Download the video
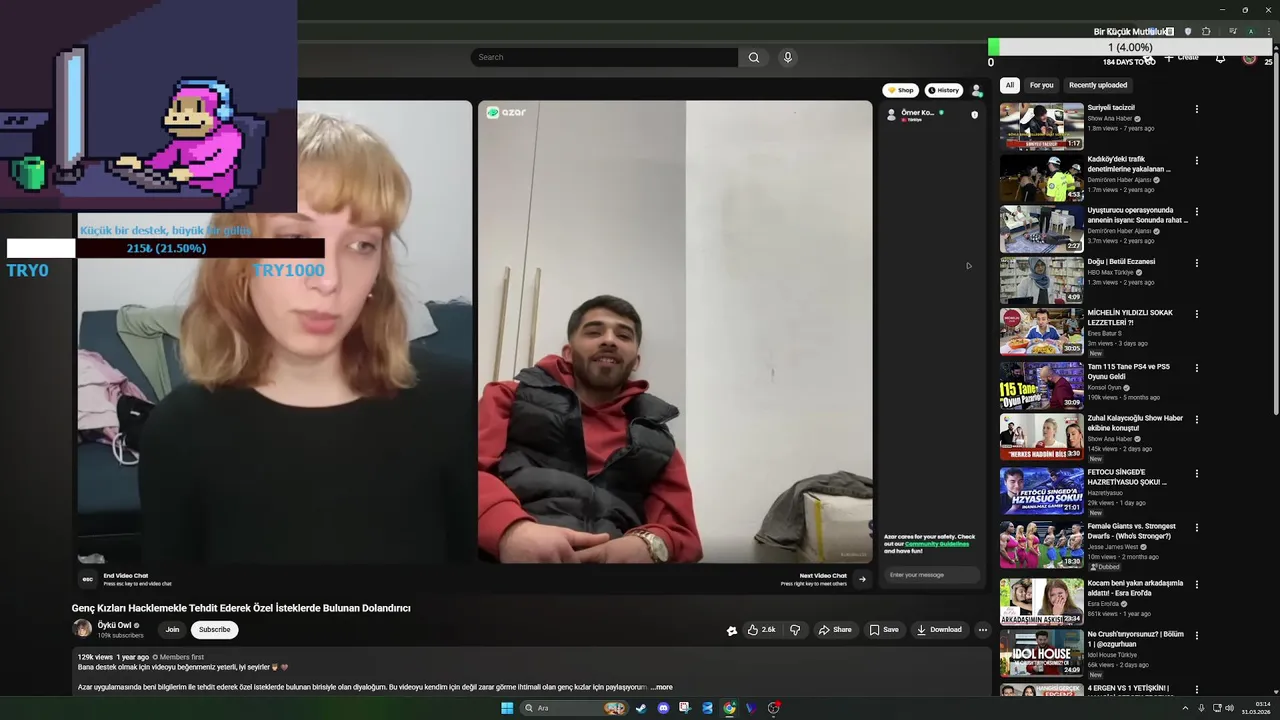The image size is (1280, 720). (939, 630)
